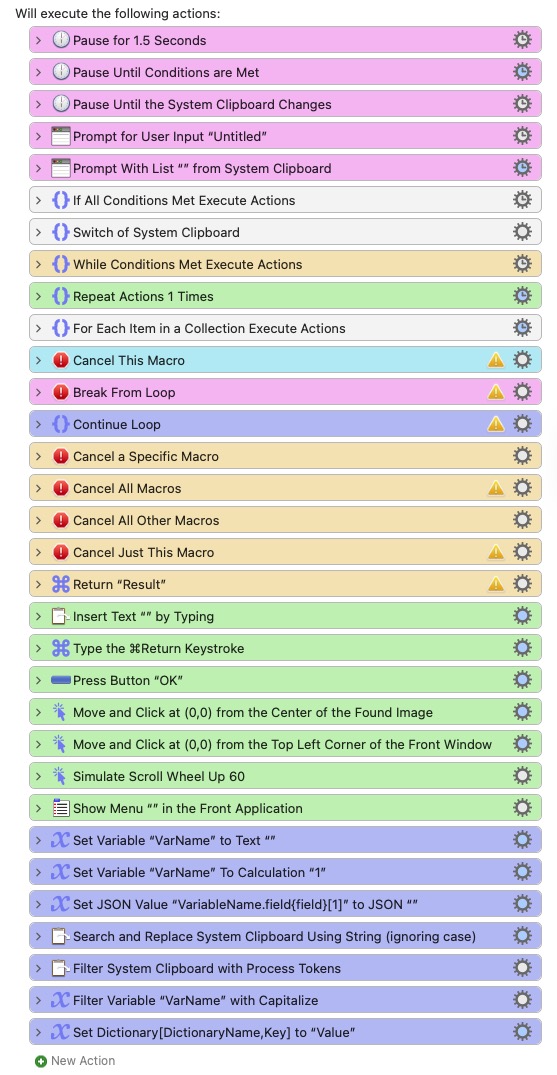Click the warning triangle on Cancel All Macros
Screen dimensions: 557x1075
pyautogui.click(x=495, y=488)
